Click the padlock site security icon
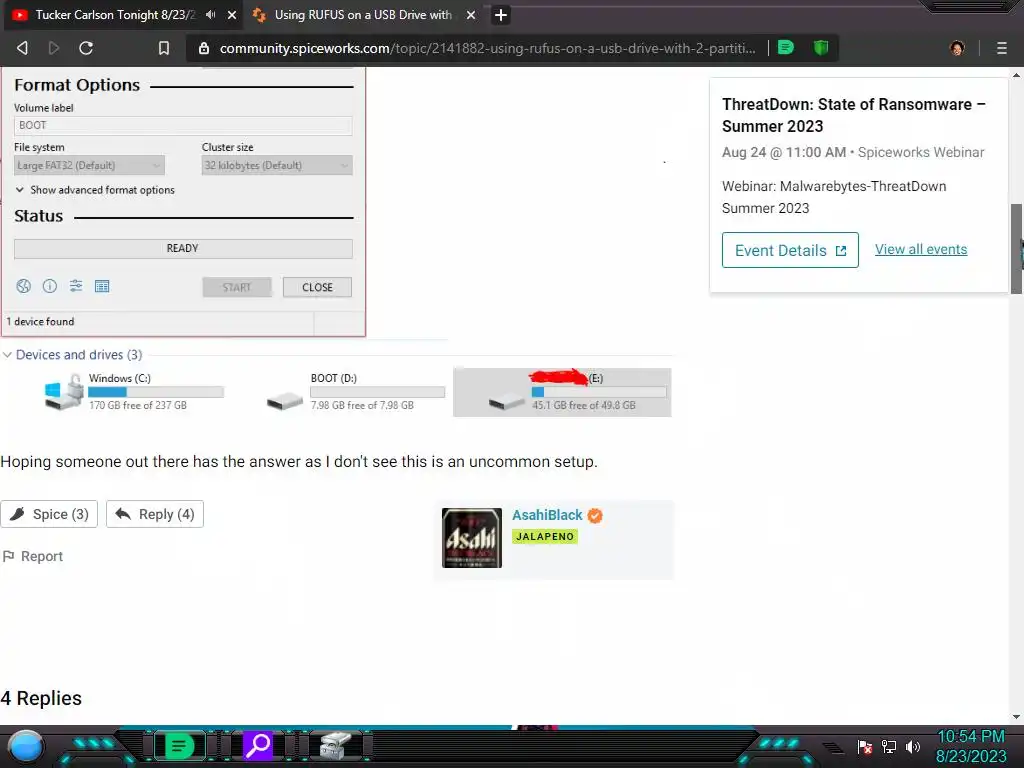Screen dimensions: 1024x768 tap(204, 48)
